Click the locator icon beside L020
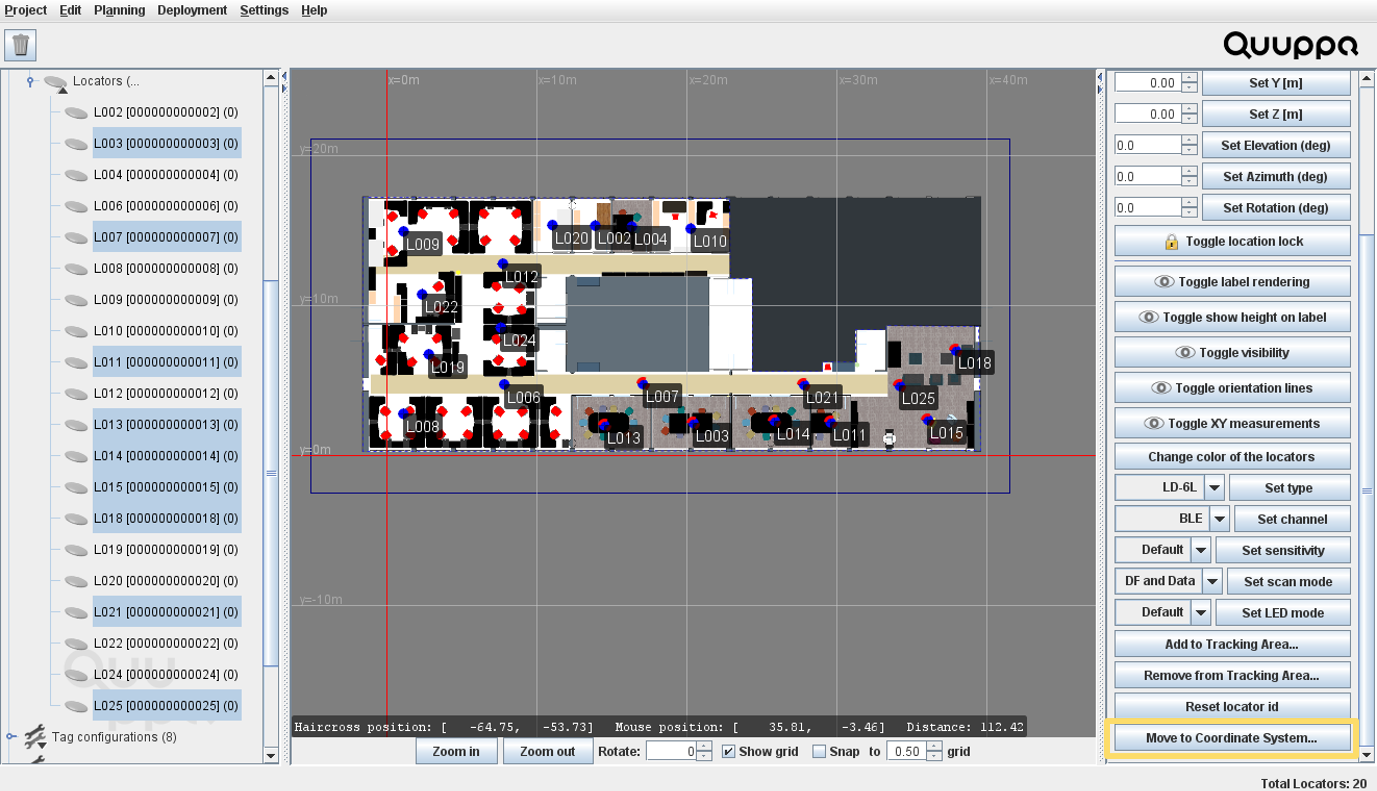The image size is (1377, 791). click(x=76, y=581)
